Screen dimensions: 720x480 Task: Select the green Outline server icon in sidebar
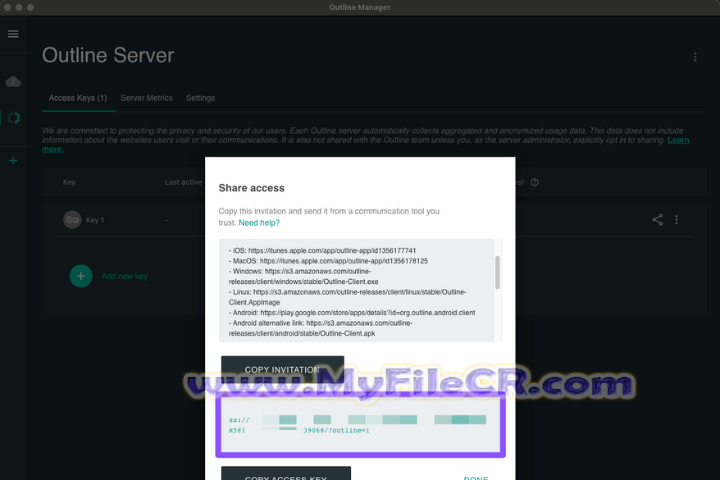tap(14, 118)
